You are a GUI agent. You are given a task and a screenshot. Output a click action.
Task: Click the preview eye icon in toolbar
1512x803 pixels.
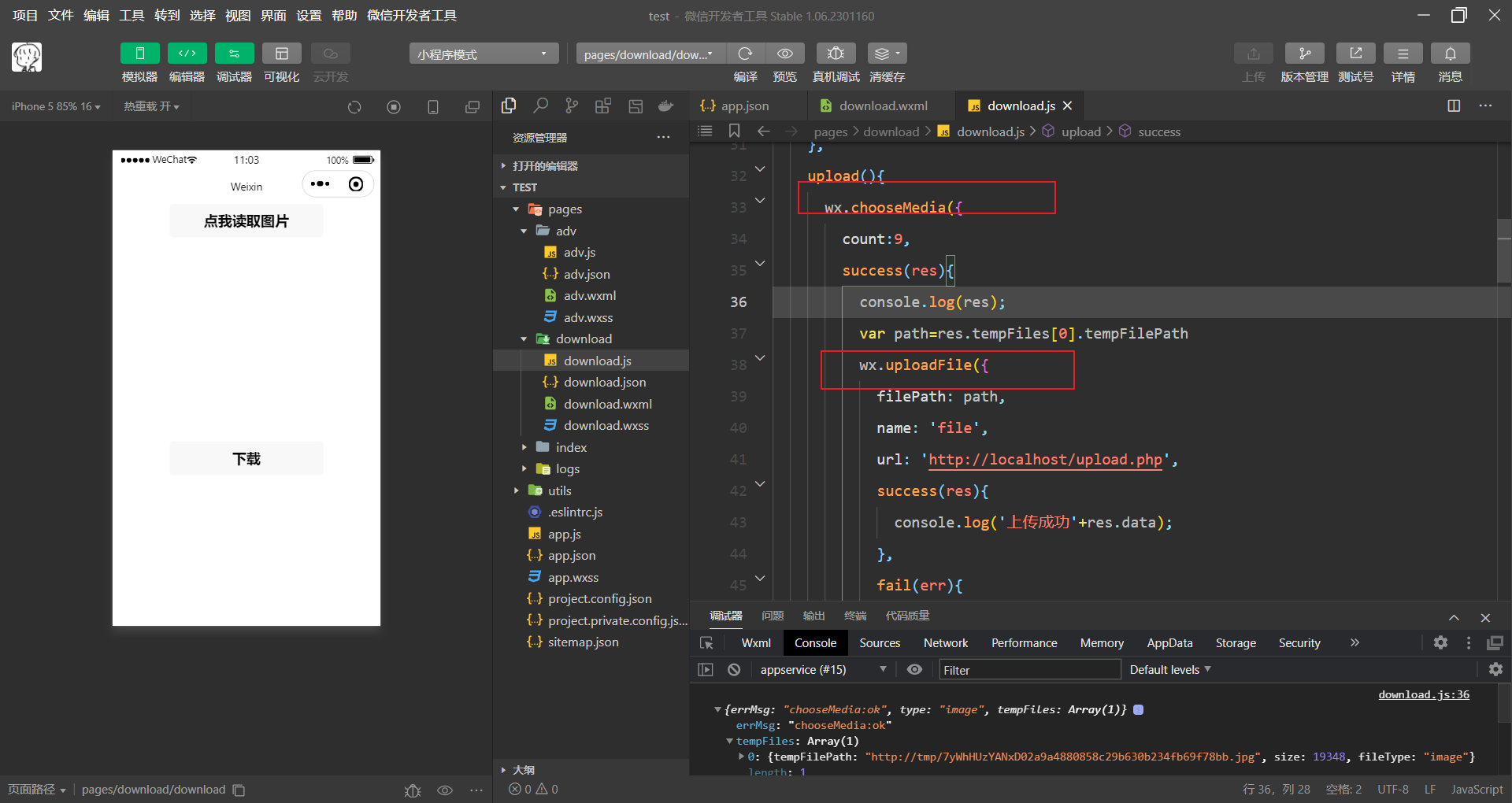[x=784, y=54]
